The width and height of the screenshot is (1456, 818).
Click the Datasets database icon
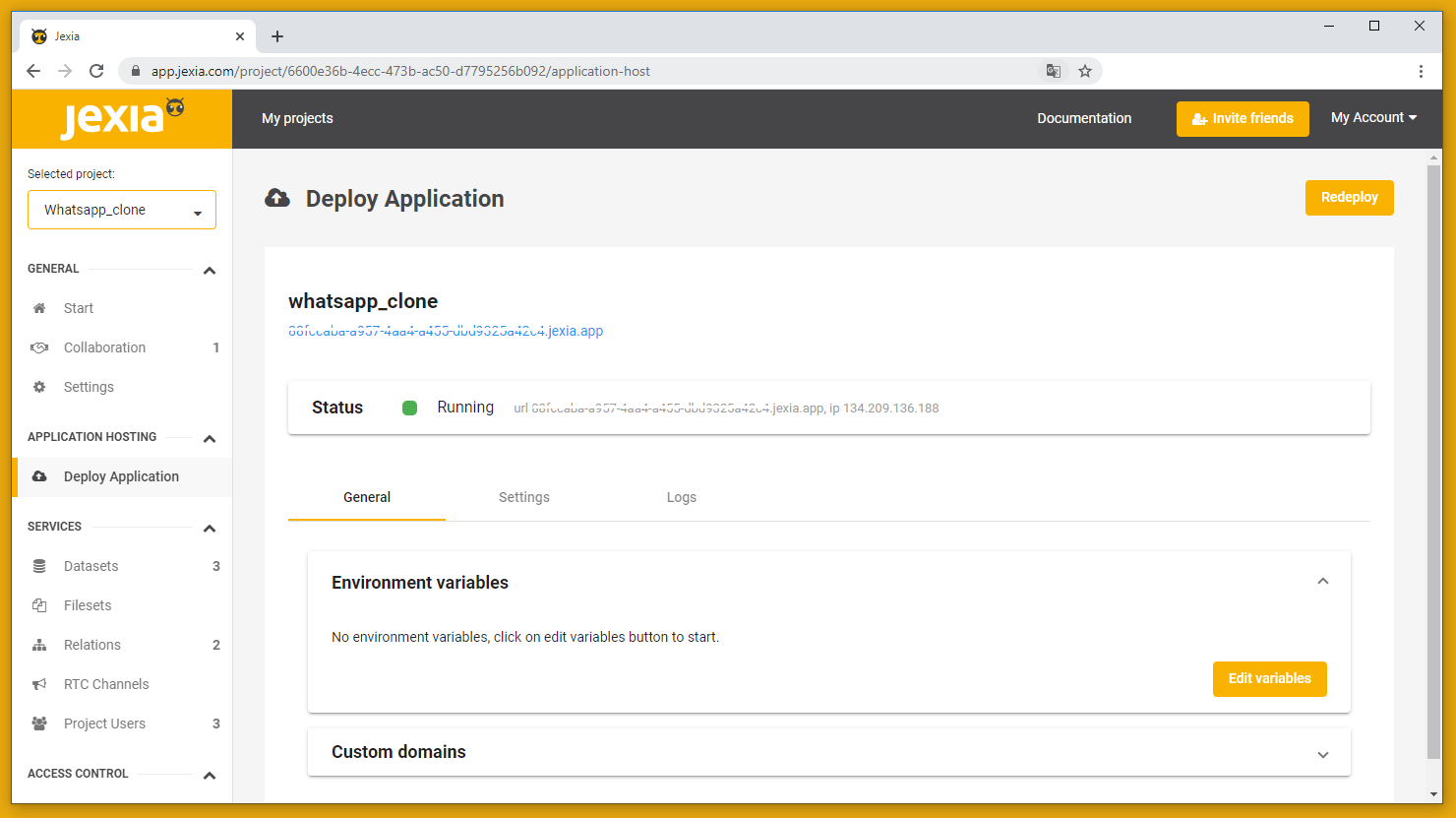click(39, 566)
